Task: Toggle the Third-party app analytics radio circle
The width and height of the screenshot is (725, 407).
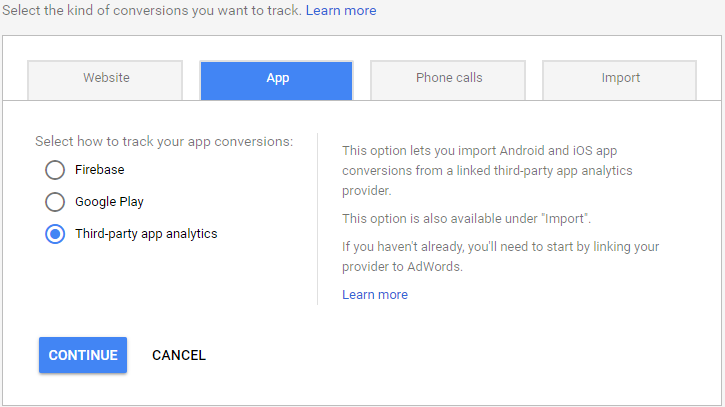Action: point(55,234)
